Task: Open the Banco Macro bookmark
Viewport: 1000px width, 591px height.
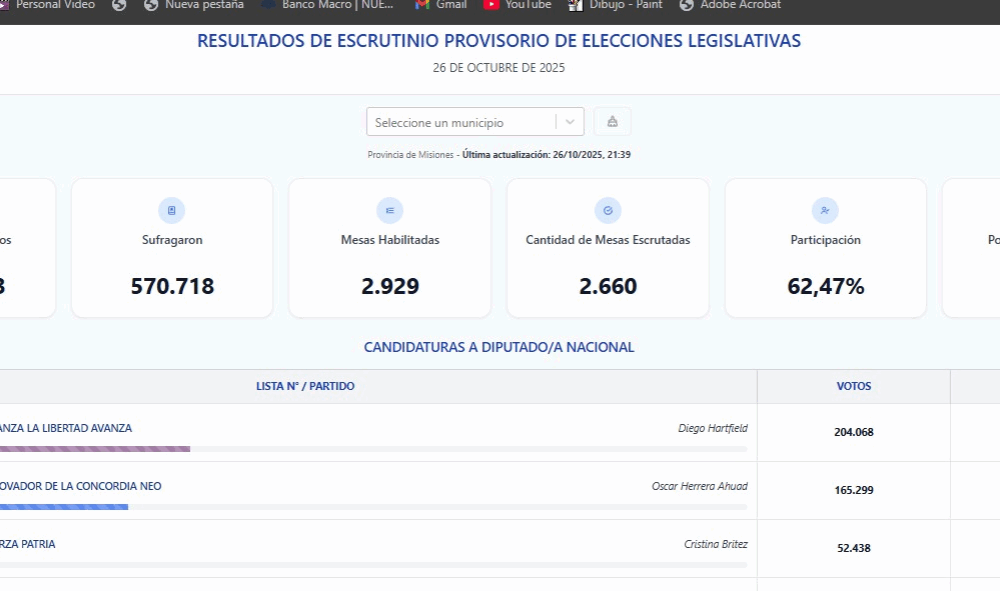Action: coord(328,5)
